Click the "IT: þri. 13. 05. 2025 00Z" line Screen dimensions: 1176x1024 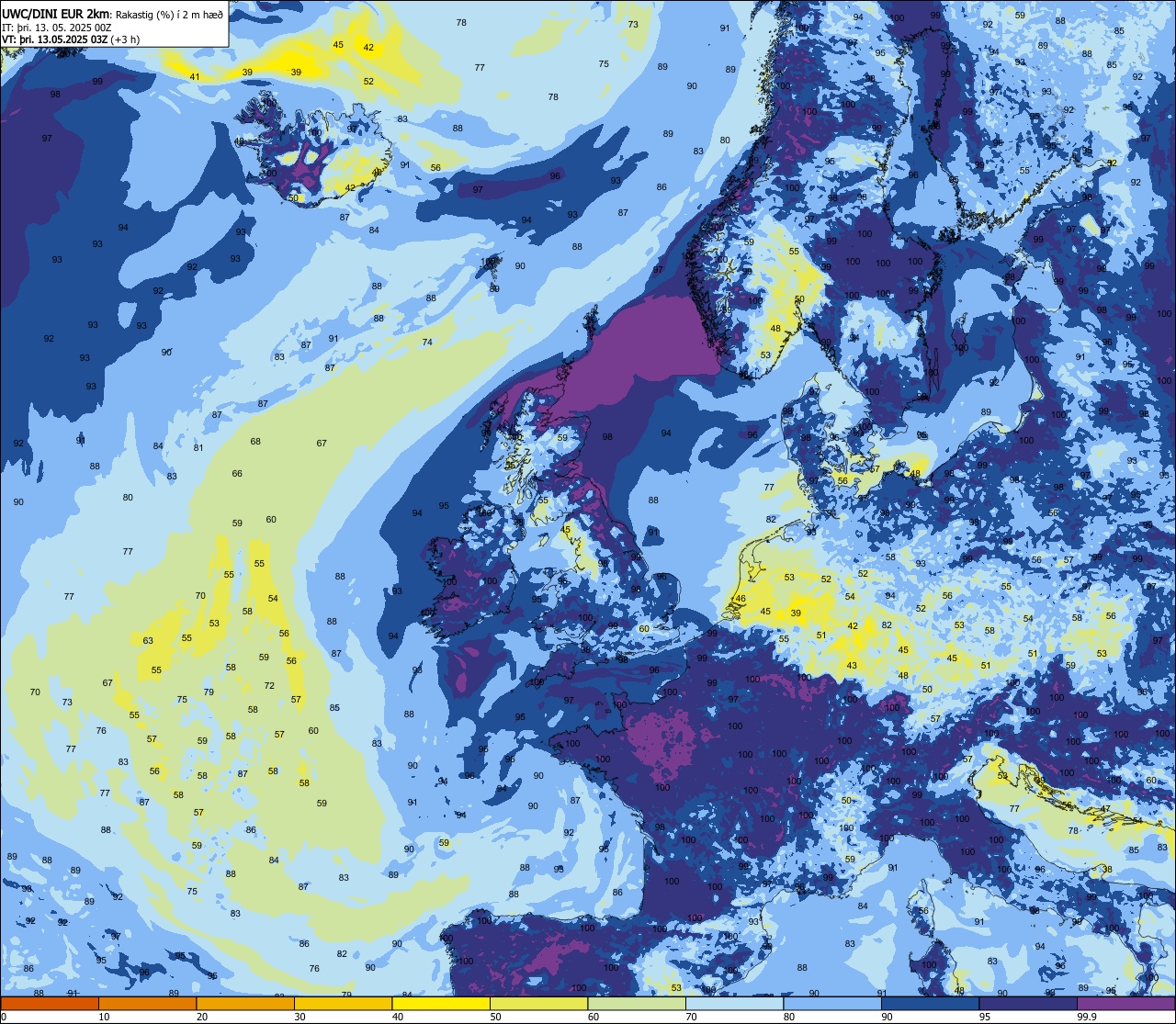pyautogui.click(x=57, y=27)
